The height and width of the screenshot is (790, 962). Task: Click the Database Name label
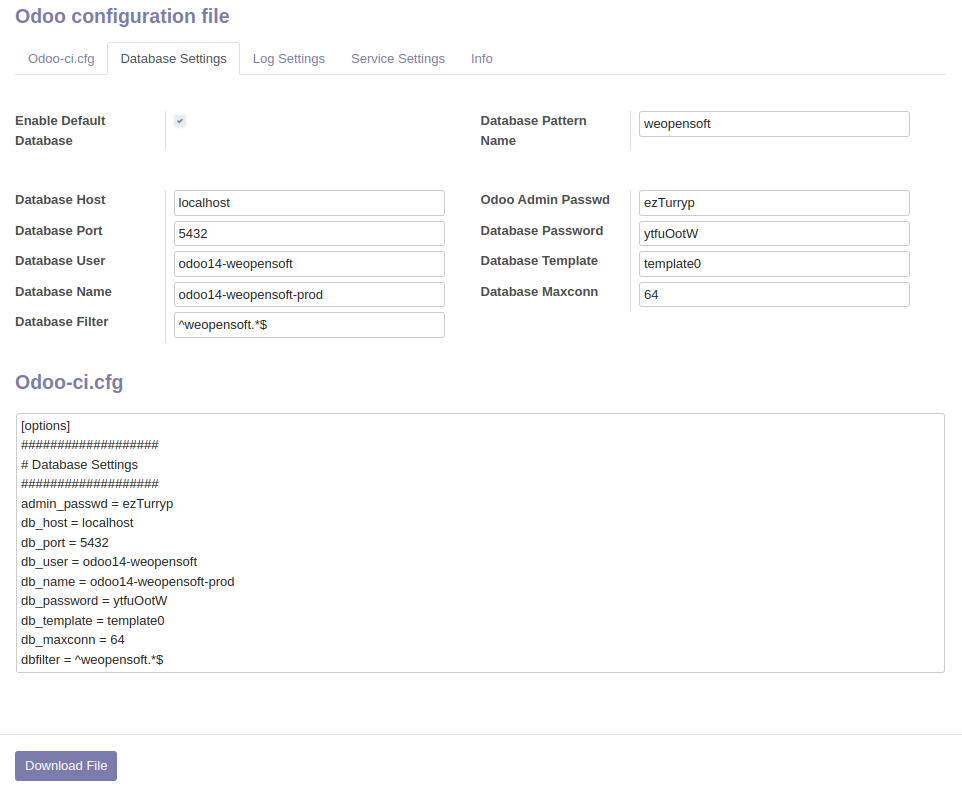63,292
